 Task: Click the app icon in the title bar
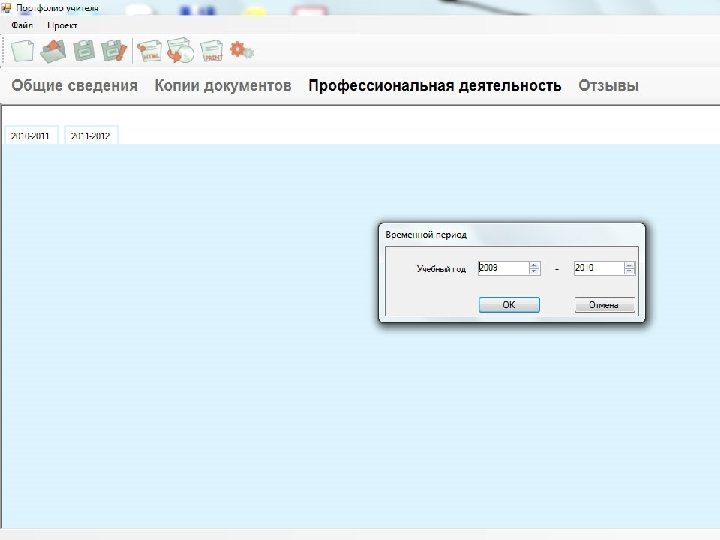[6, 7]
